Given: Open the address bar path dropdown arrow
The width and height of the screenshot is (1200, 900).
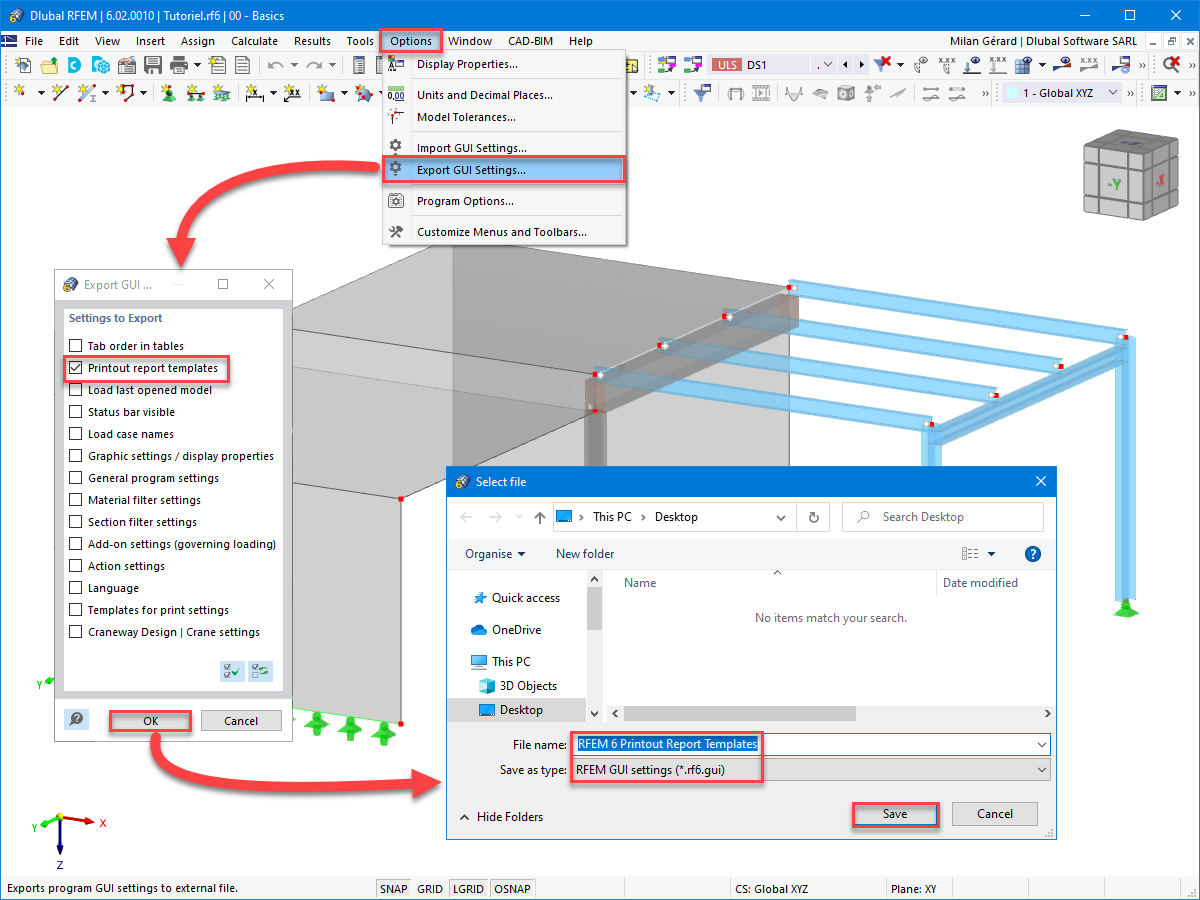Looking at the screenshot, I should 781,517.
